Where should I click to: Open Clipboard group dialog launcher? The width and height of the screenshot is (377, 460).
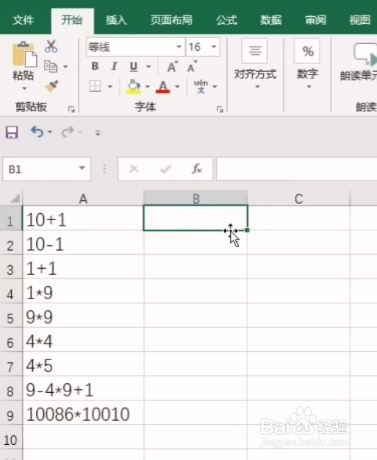pos(71,109)
